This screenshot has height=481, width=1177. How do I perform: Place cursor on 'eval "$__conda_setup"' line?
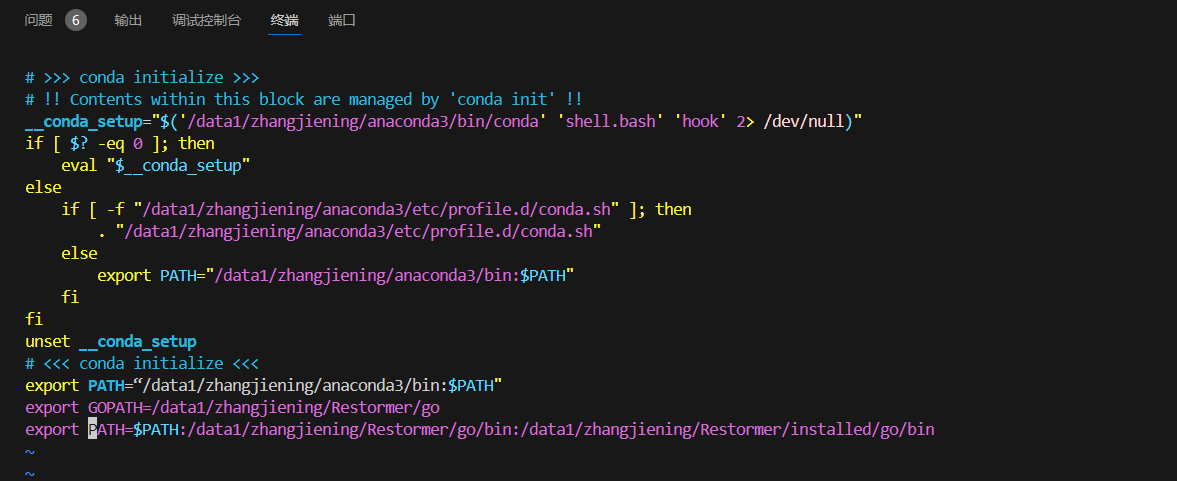coord(155,165)
